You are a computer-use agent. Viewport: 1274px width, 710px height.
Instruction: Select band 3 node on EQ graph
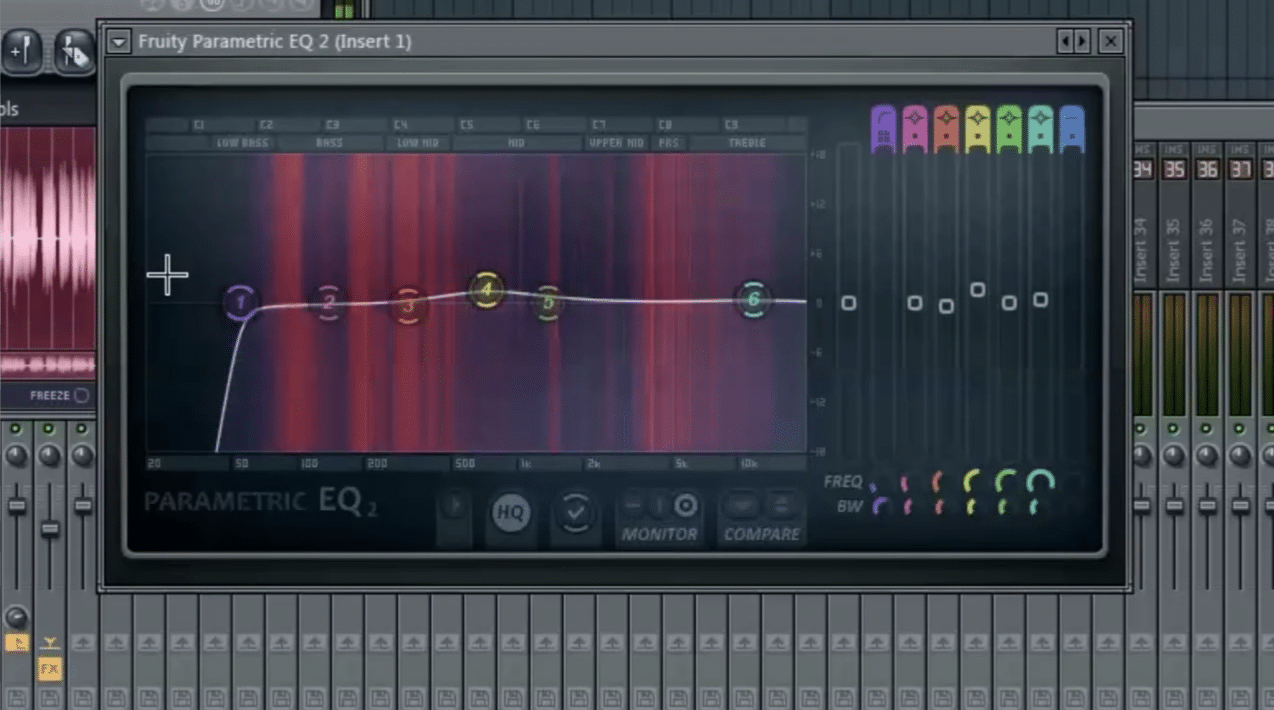[x=407, y=305]
